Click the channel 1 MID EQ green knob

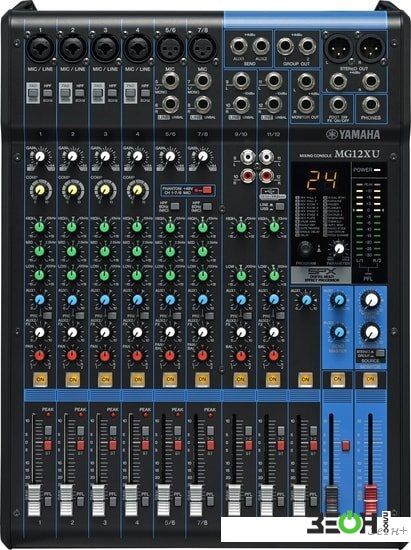pos(40,251)
